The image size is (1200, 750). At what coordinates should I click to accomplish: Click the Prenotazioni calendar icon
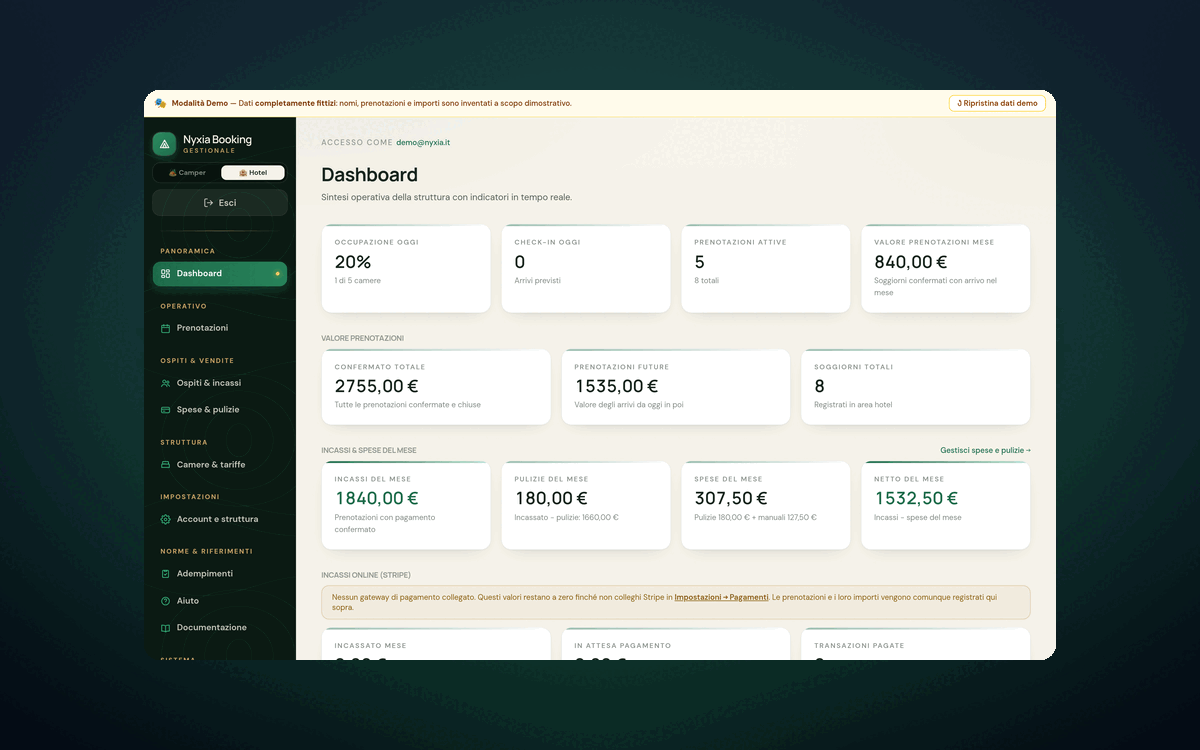coord(166,328)
